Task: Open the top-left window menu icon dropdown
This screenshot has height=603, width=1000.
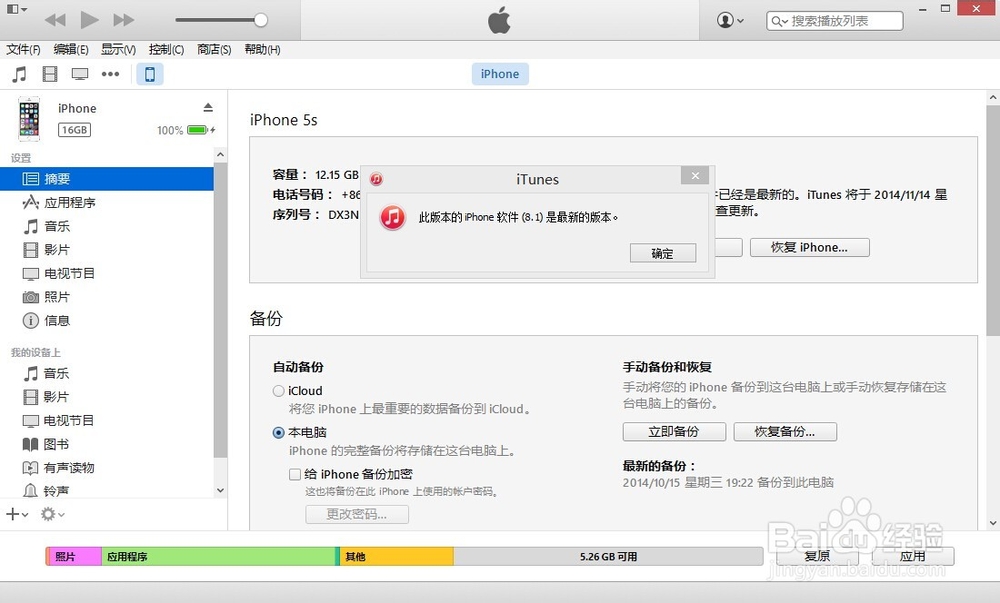Action: point(17,10)
